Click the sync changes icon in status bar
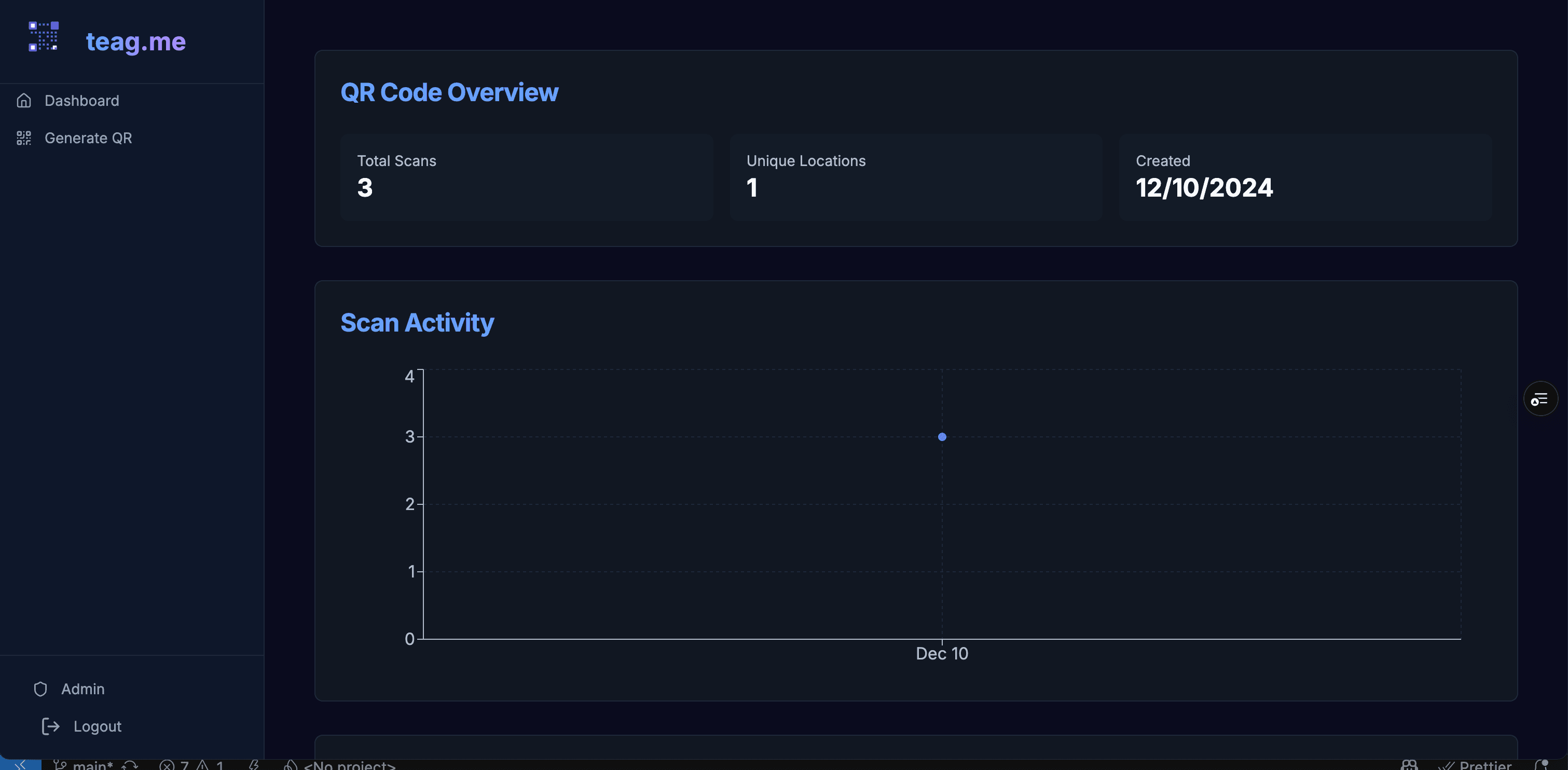This screenshot has height=770, width=1568. 130,765
